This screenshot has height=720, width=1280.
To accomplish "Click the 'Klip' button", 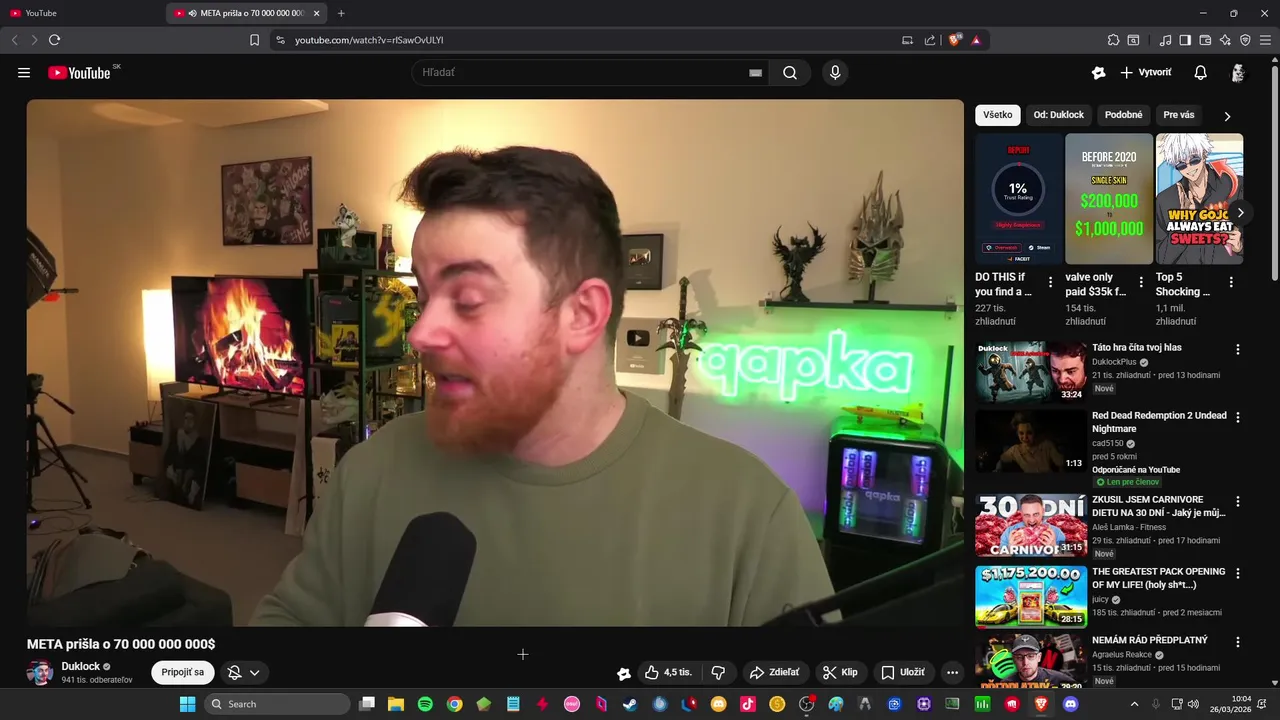I will point(840,673).
